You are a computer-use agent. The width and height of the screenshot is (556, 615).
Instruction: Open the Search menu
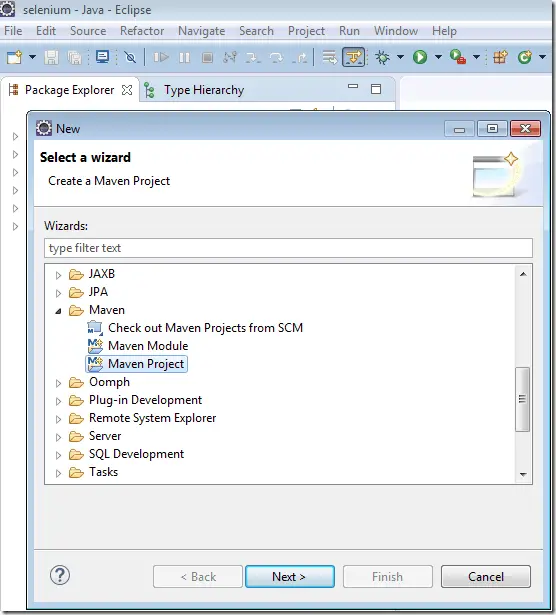click(x=256, y=31)
